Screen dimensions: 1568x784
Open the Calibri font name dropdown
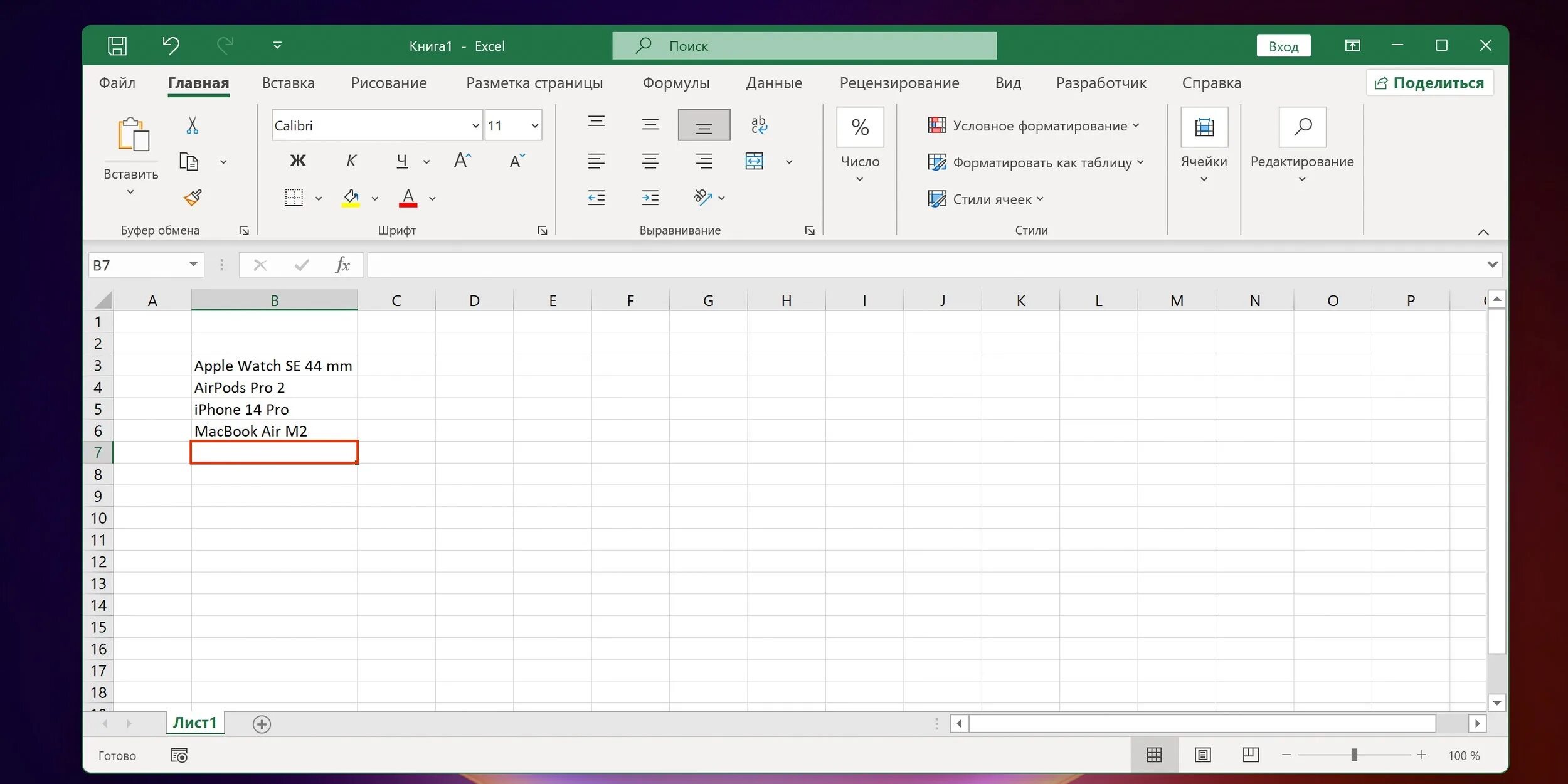(475, 126)
